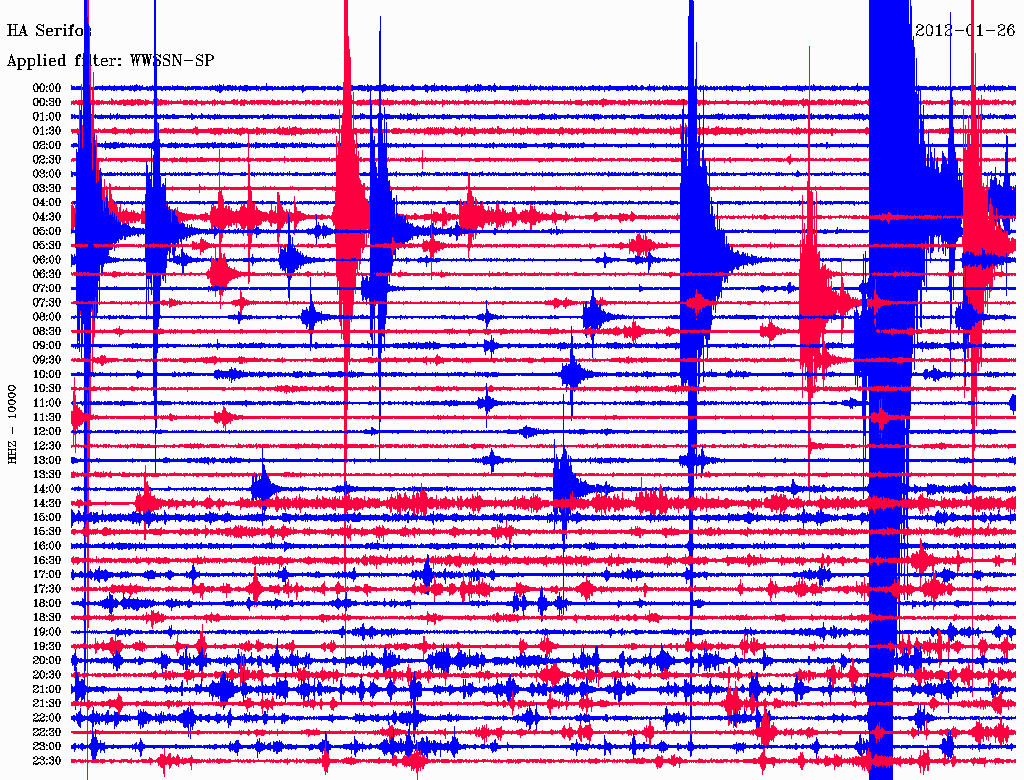Image resolution: width=1024 pixels, height=780 pixels.
Task: Click the 16:00 time label
Action: tap(47, 546)
